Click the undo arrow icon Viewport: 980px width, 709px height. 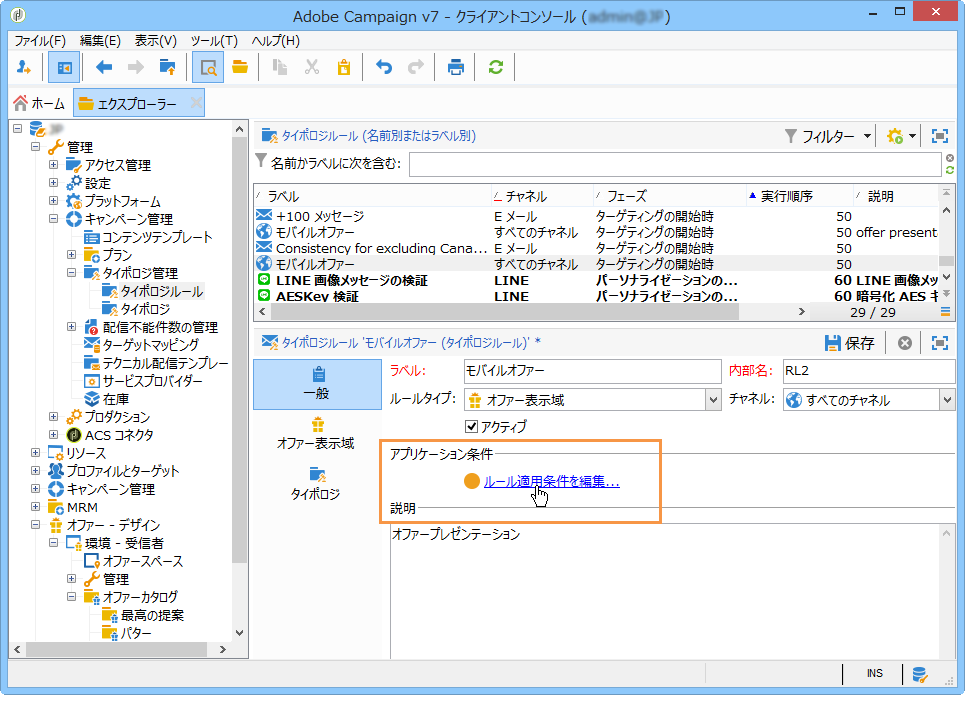[384, 68]
